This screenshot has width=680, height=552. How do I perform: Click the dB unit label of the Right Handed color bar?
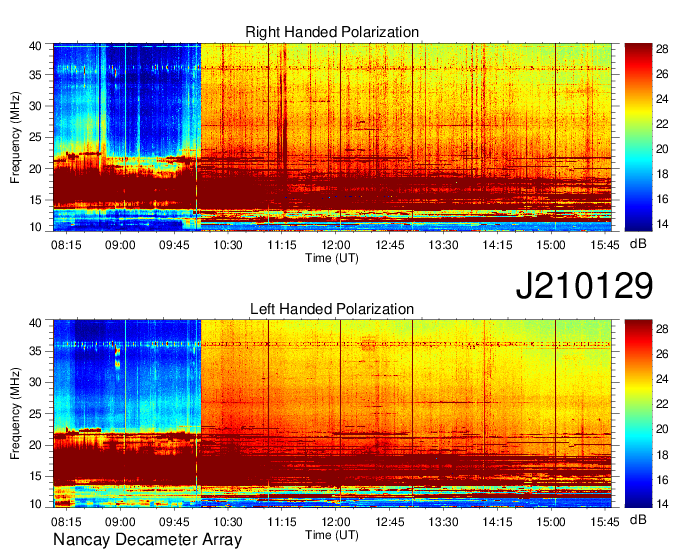coord(638,244)
